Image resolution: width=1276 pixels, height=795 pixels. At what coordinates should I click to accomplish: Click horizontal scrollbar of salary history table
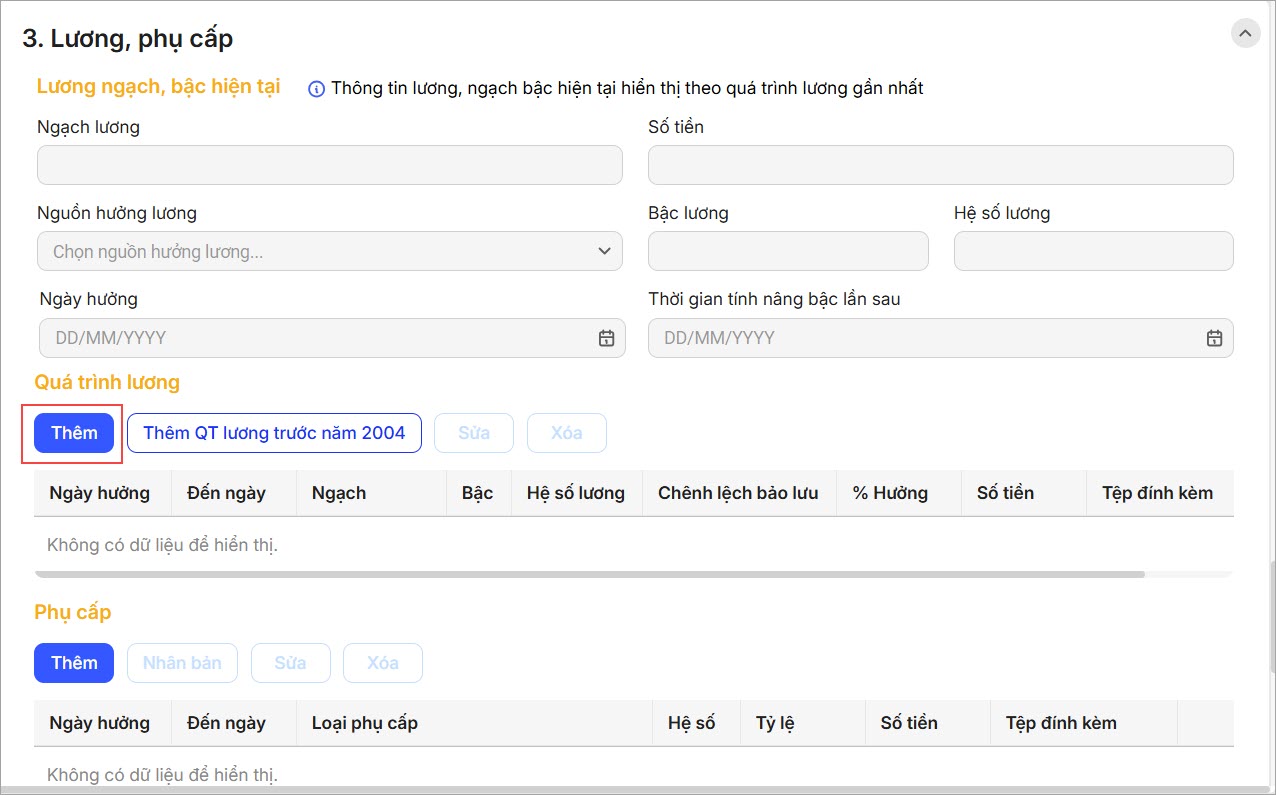pyautogui.click(x=589, y=575)
